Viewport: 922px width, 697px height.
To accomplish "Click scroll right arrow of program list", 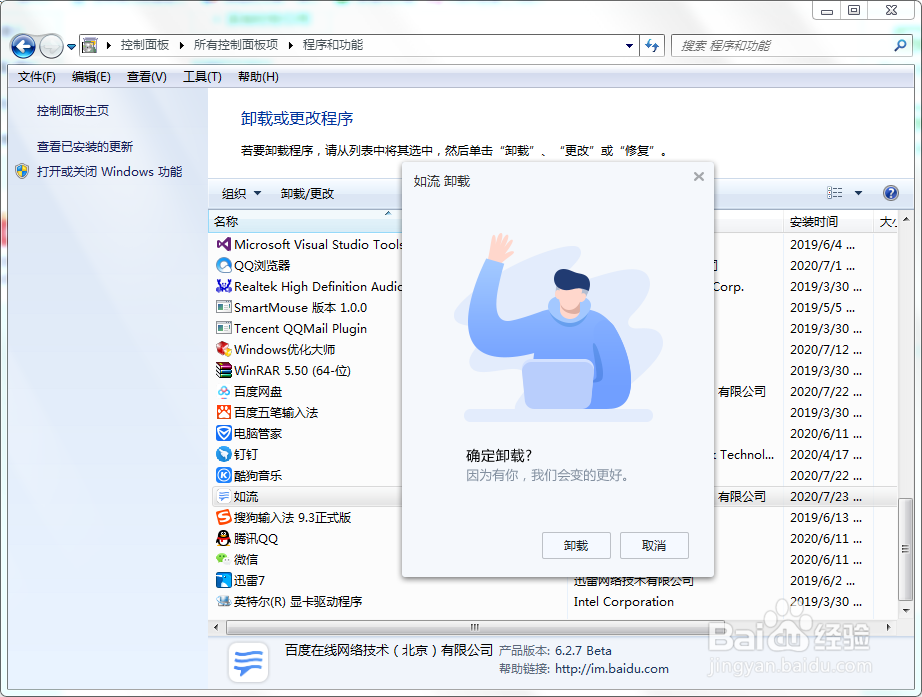I will pyautogui.click(x=888, y=627).
